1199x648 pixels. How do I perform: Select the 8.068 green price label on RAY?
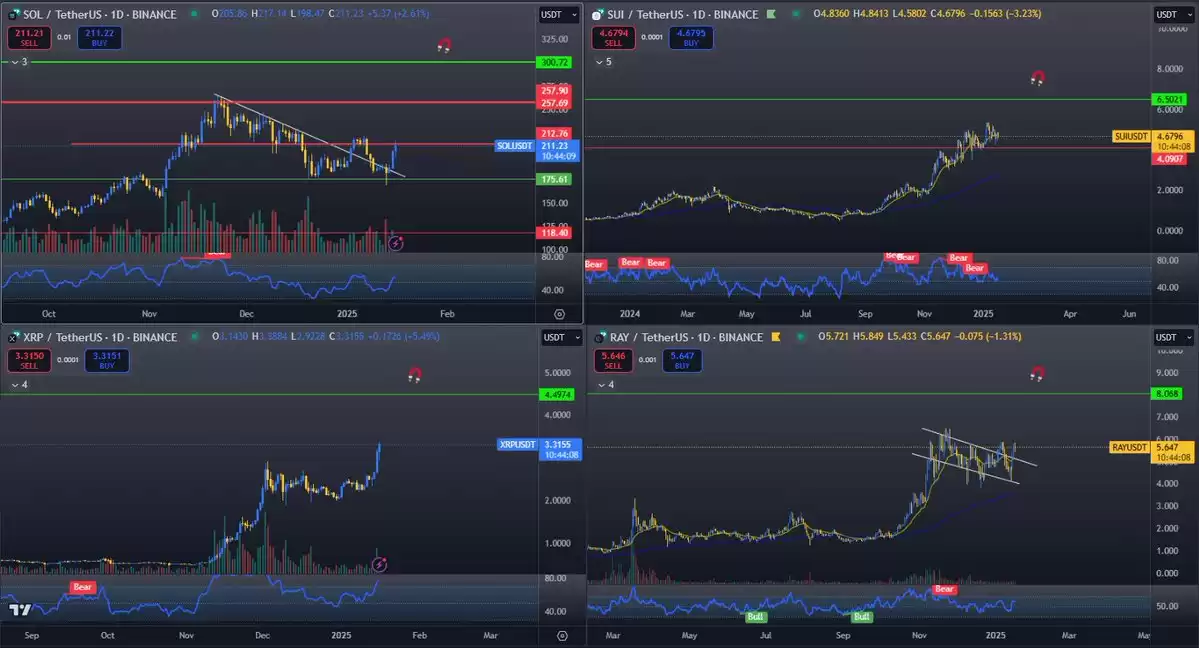point(1168,393)
